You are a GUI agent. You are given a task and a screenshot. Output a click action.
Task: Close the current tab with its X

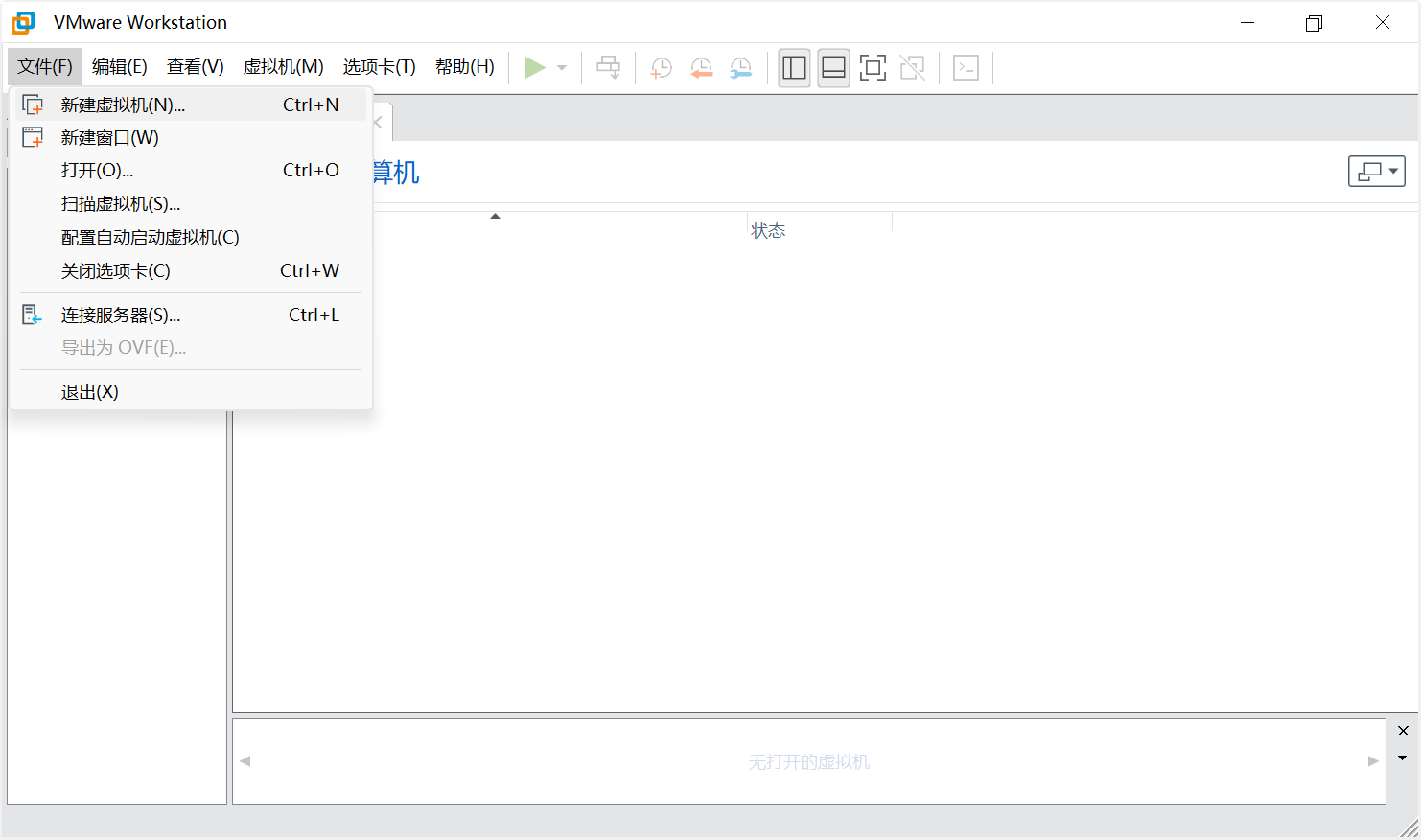click(x=378, y=123)
